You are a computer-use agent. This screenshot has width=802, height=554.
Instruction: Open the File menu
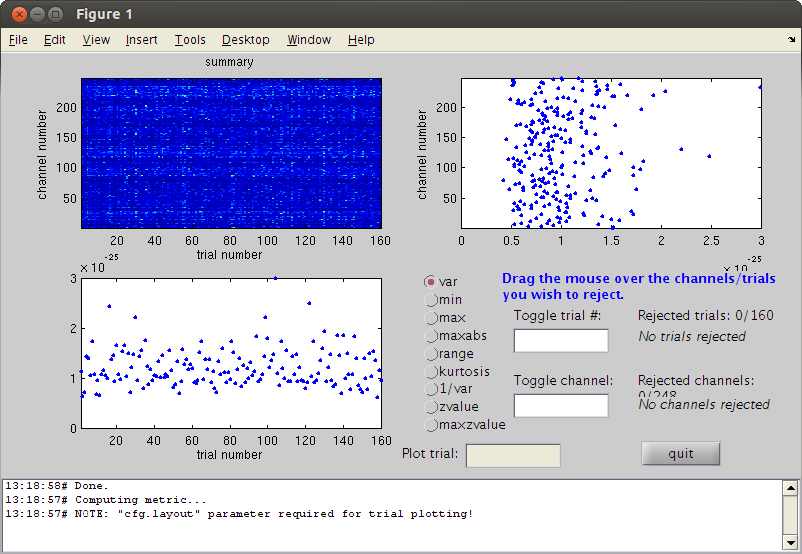pyautogui.click(x=19, y=40)
